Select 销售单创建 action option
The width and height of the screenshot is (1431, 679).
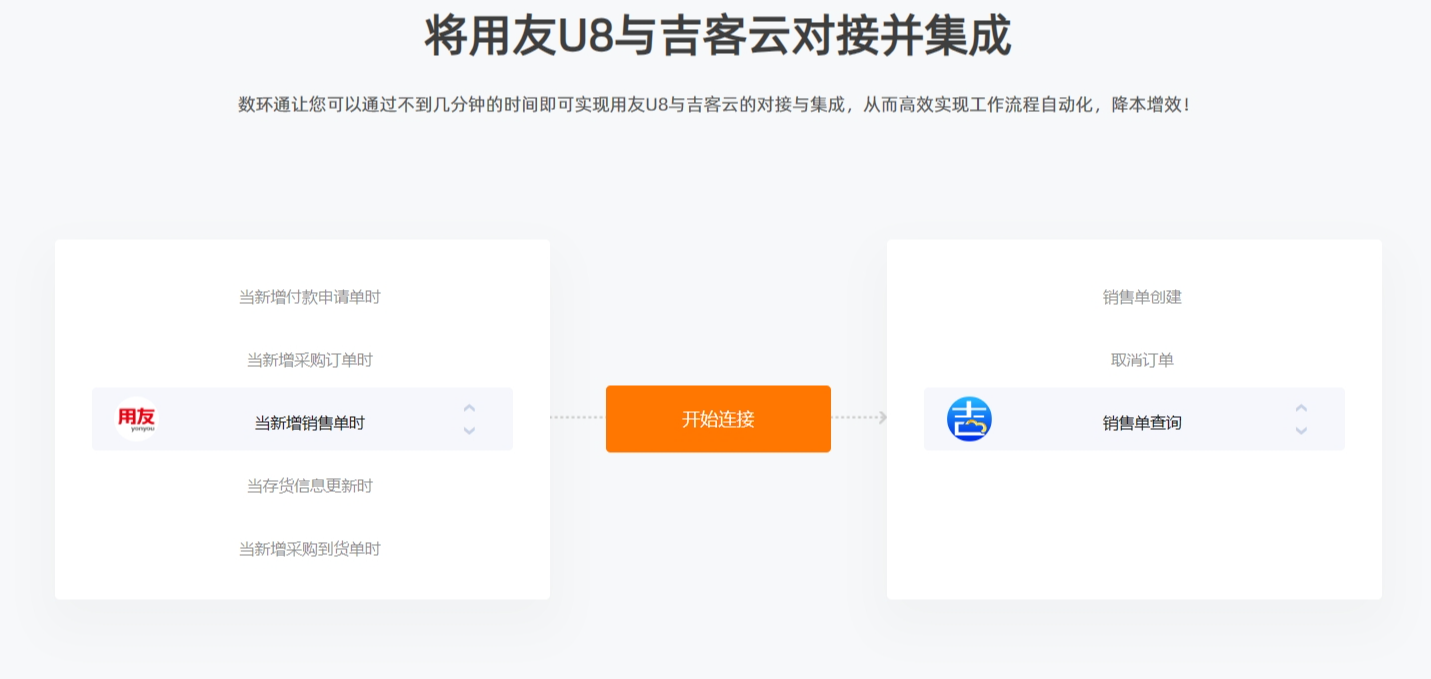coord(1142,297)
